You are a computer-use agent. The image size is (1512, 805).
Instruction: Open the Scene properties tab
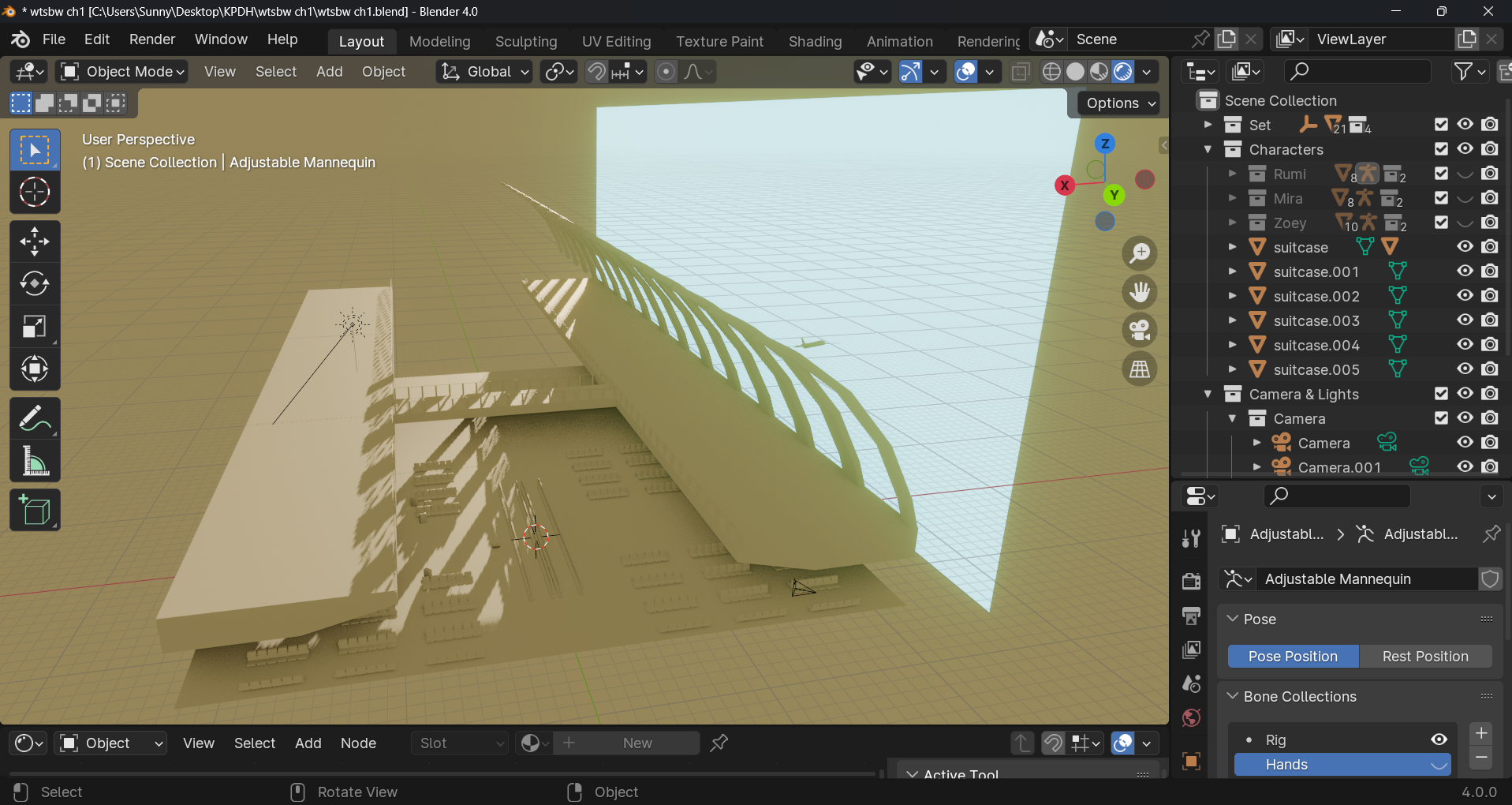click(1191, 683)
